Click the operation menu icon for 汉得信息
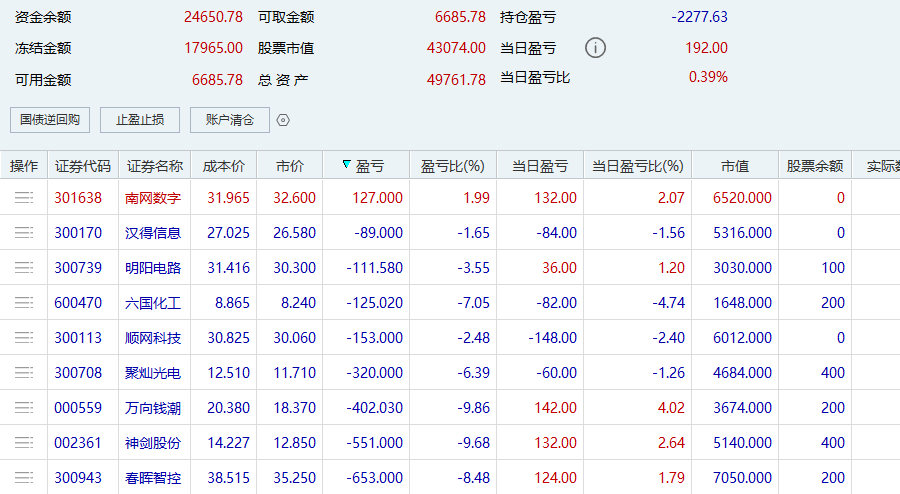 24,233
